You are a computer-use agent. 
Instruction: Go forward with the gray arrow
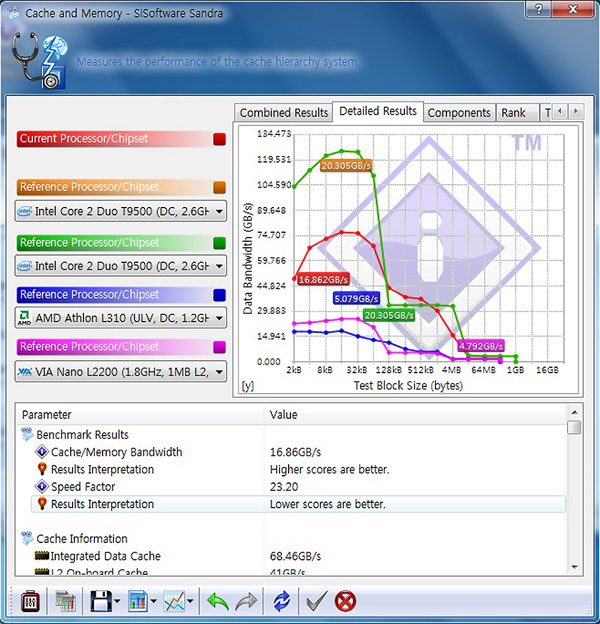point(246,601)
